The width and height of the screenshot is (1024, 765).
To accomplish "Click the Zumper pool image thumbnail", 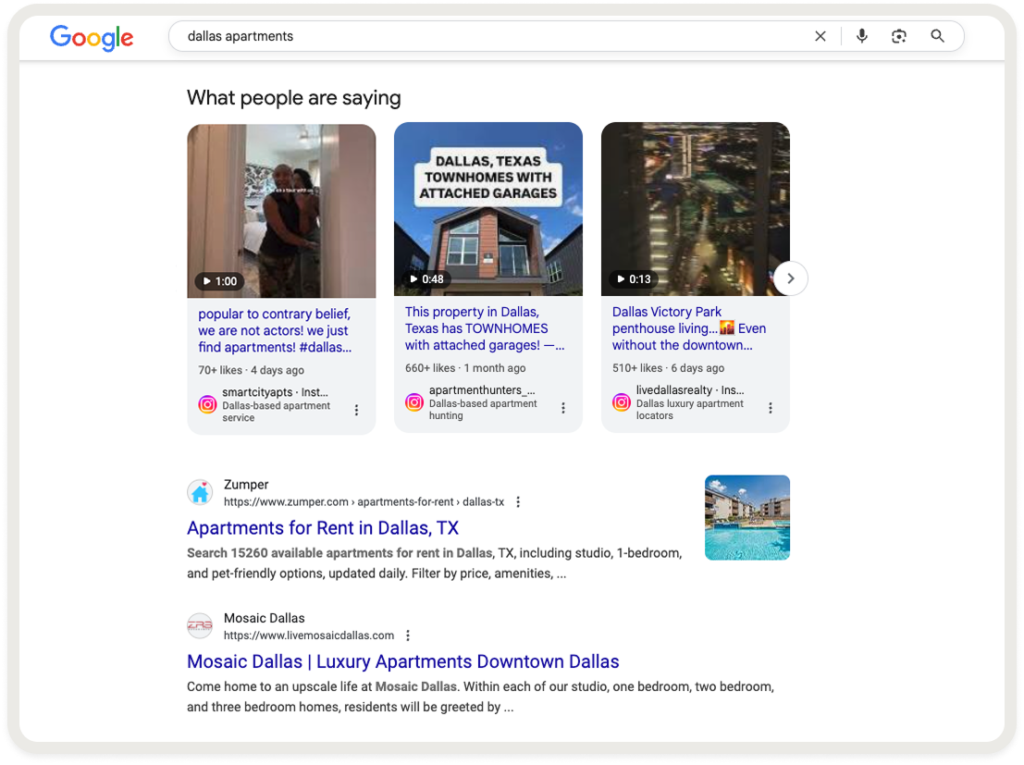I will click(747, 517).
